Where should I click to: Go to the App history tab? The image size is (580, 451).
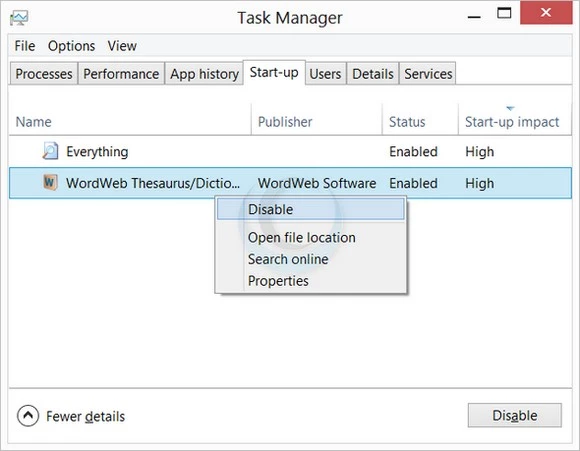pos(204,74)
